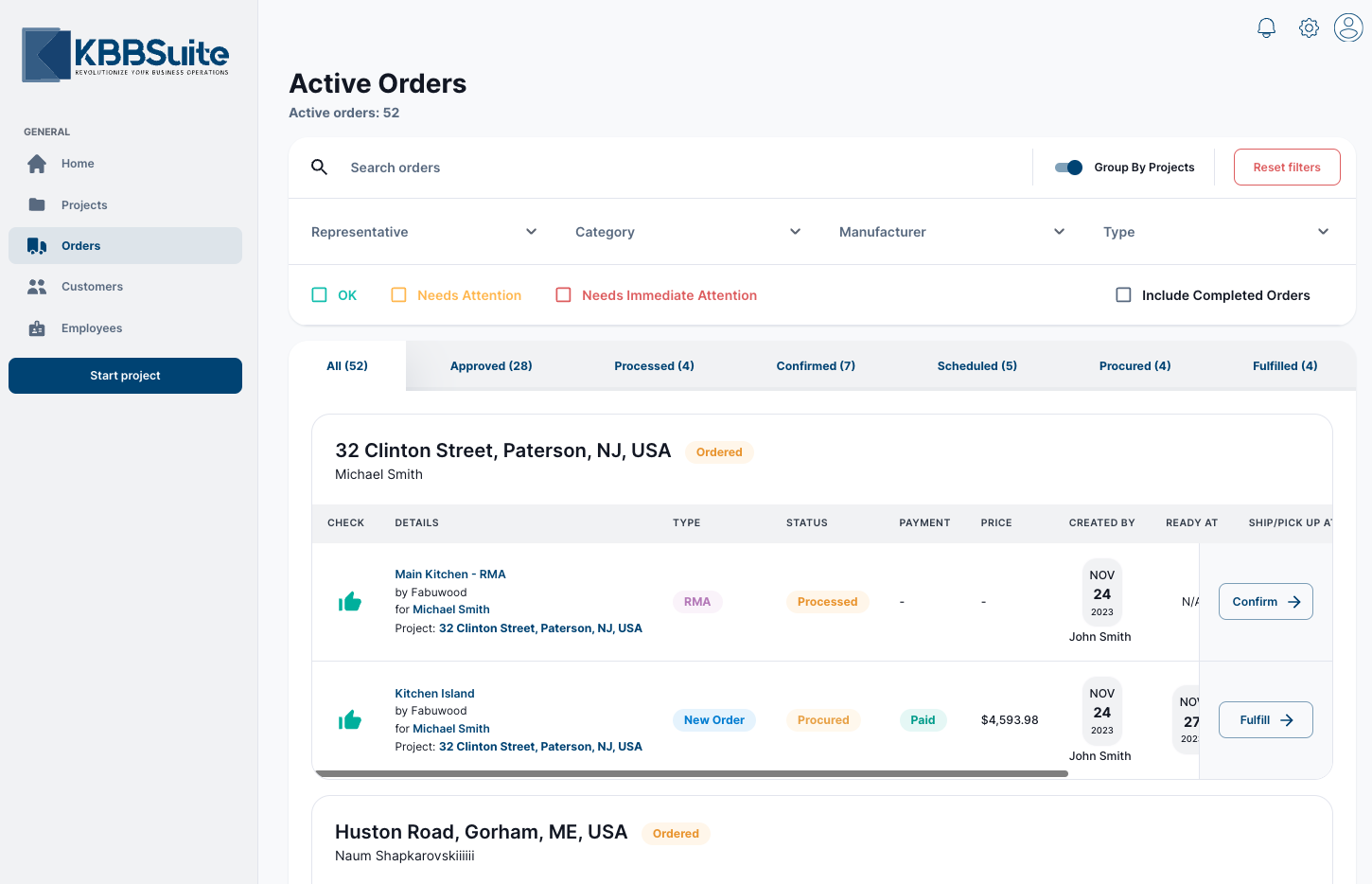Click the Customers people icon in sidebar

pos(37,287)
